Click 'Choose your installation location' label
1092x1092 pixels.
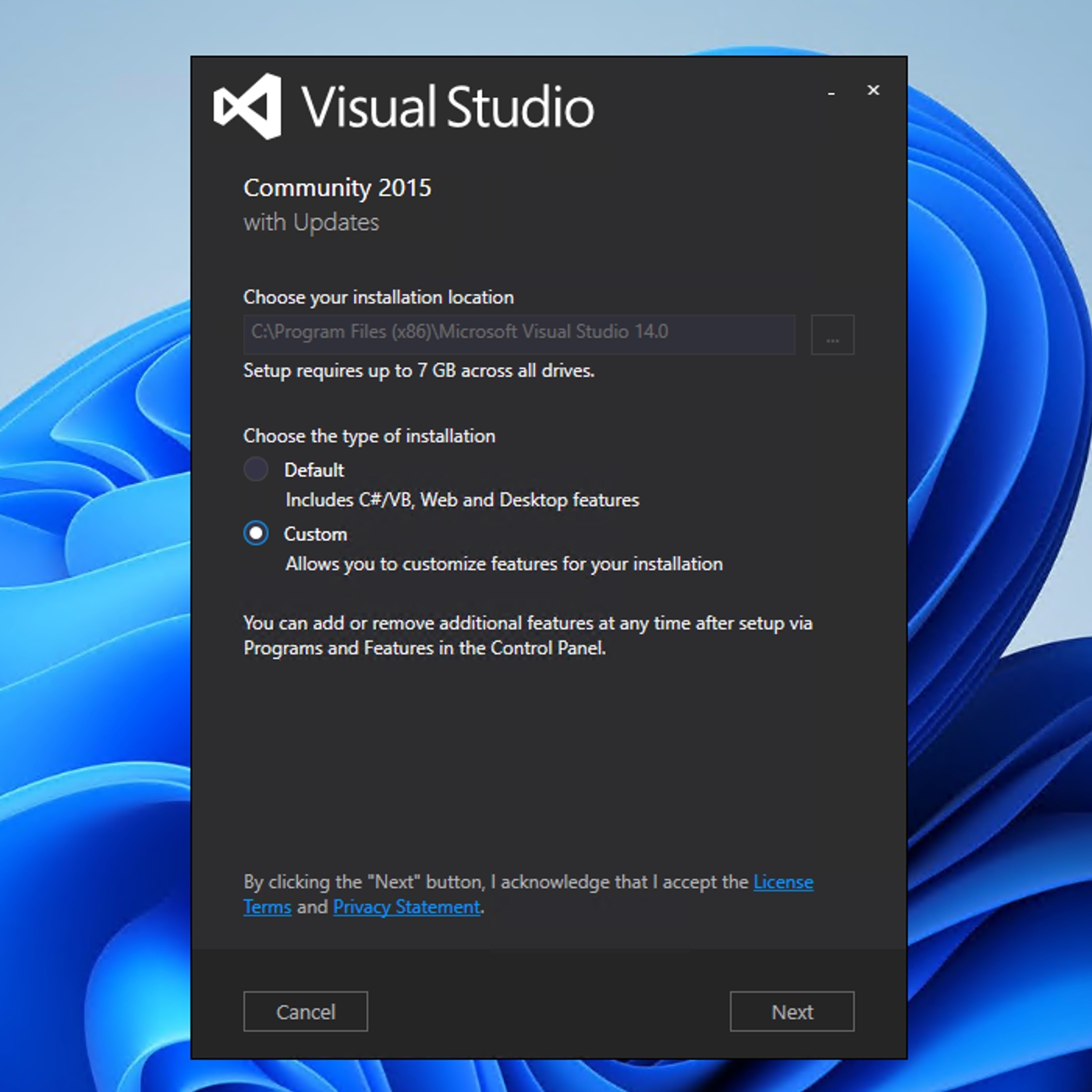pyautogui.click(x=378, y=297)
